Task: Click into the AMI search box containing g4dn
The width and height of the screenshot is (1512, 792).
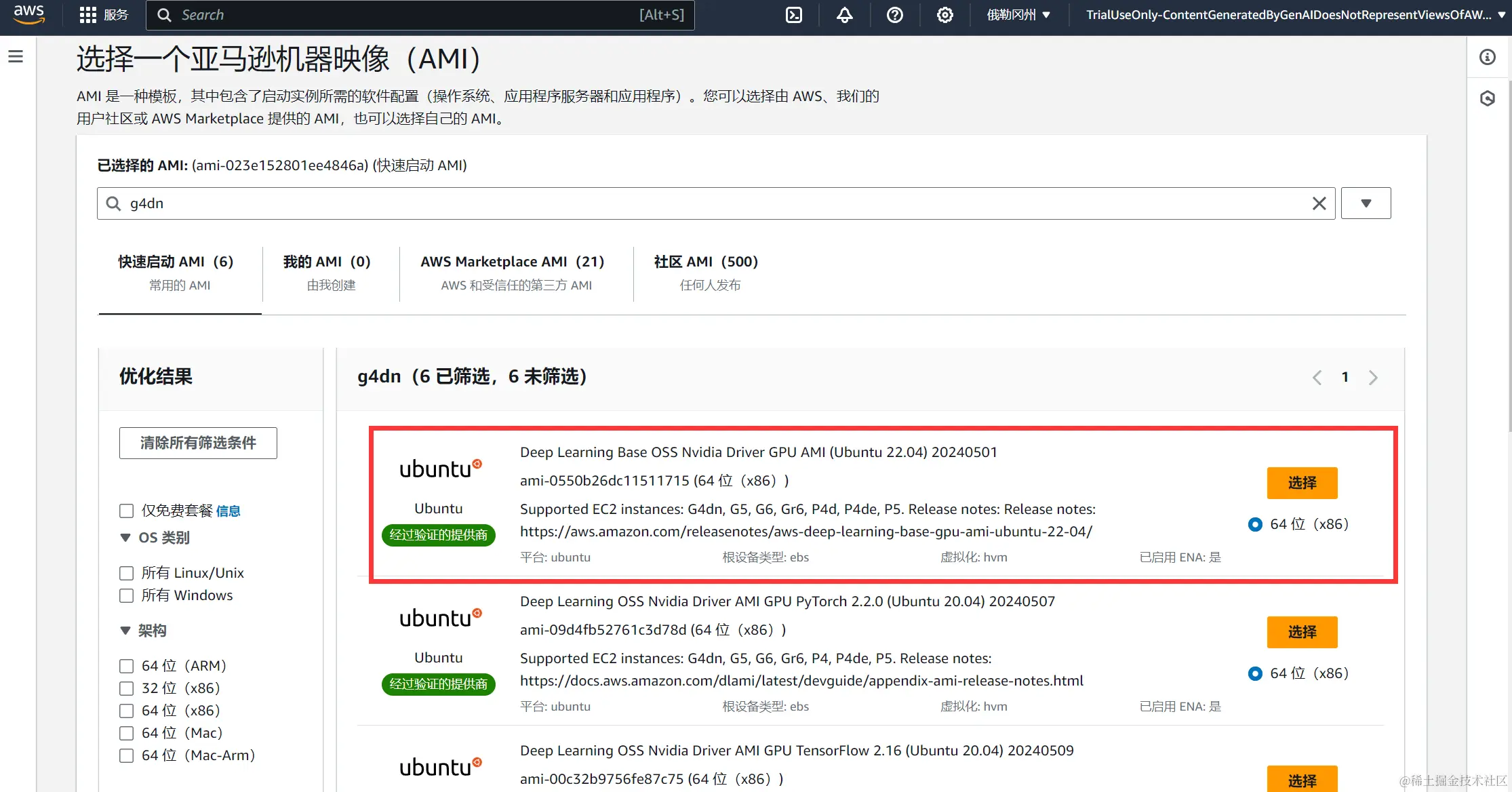Action: pyautogui.click(x=716, y=203)
